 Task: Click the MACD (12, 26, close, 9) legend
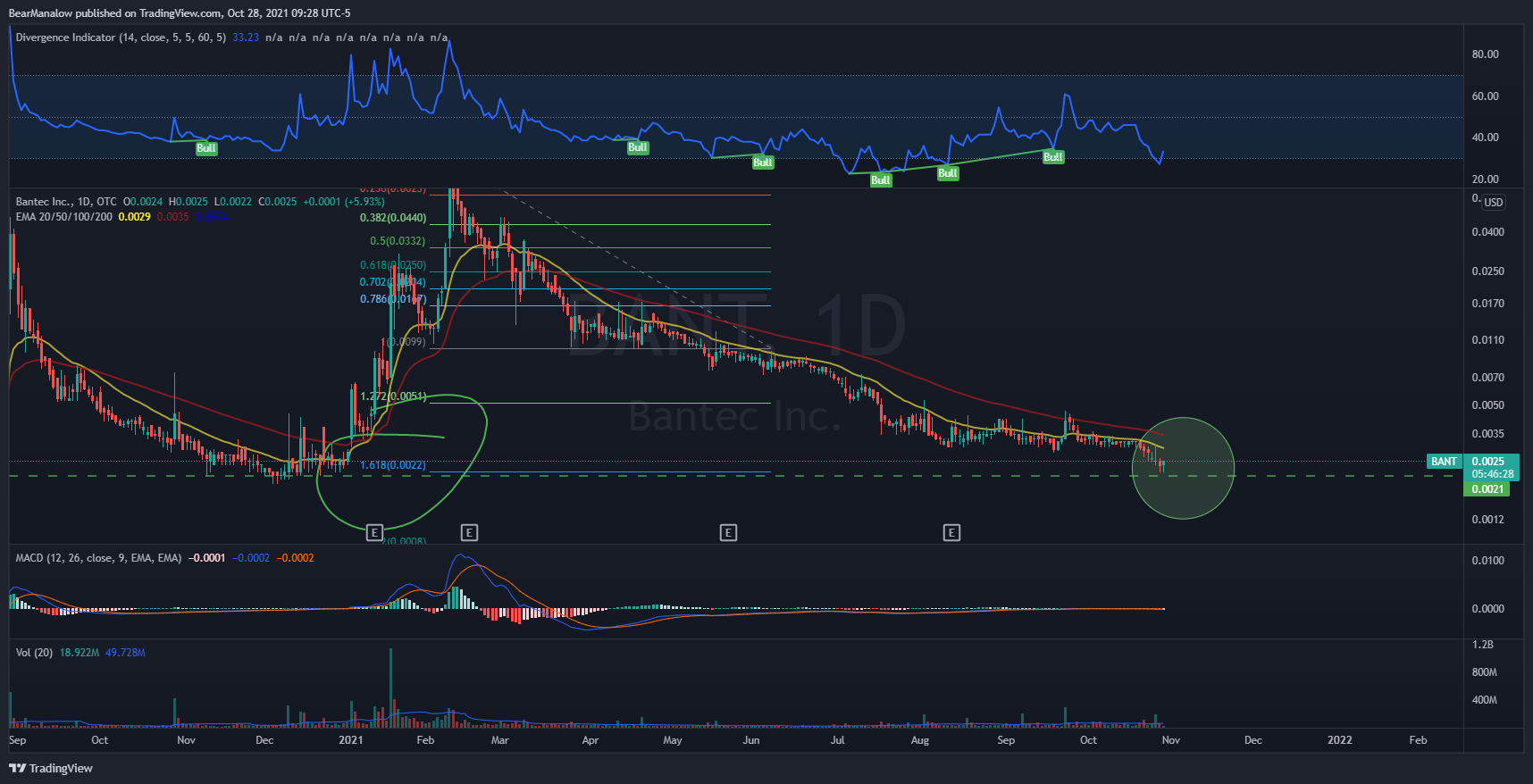point(98,558)
